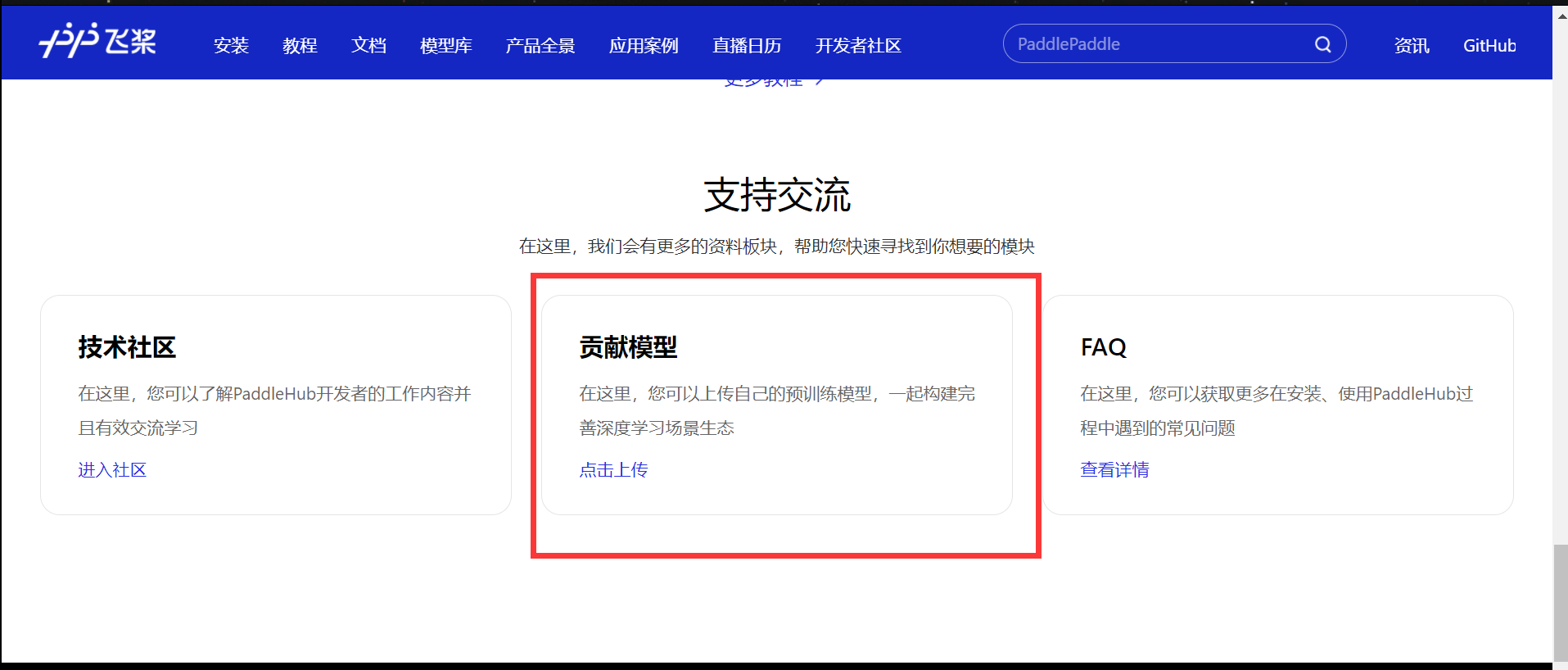The width and height of the screenshot is (1568, 670).
Task: Open the 安装 menu item
Action: tap(231, 46)
